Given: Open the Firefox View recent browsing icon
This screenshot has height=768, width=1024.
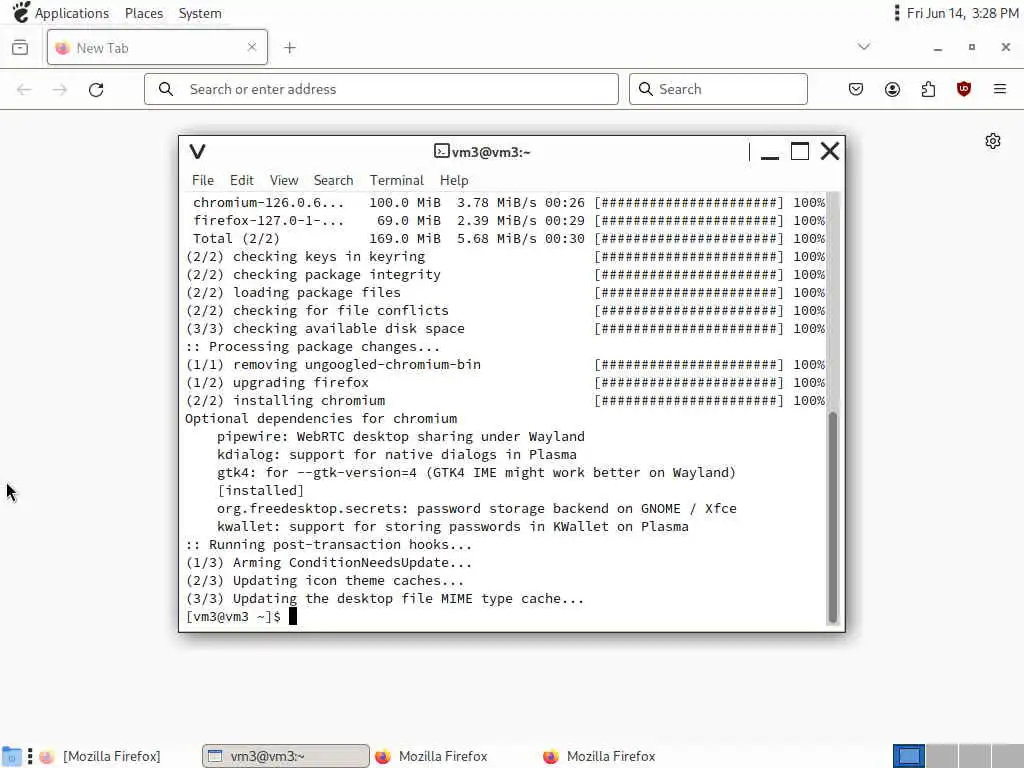Looking at the screenshot, I should (20, 48).
